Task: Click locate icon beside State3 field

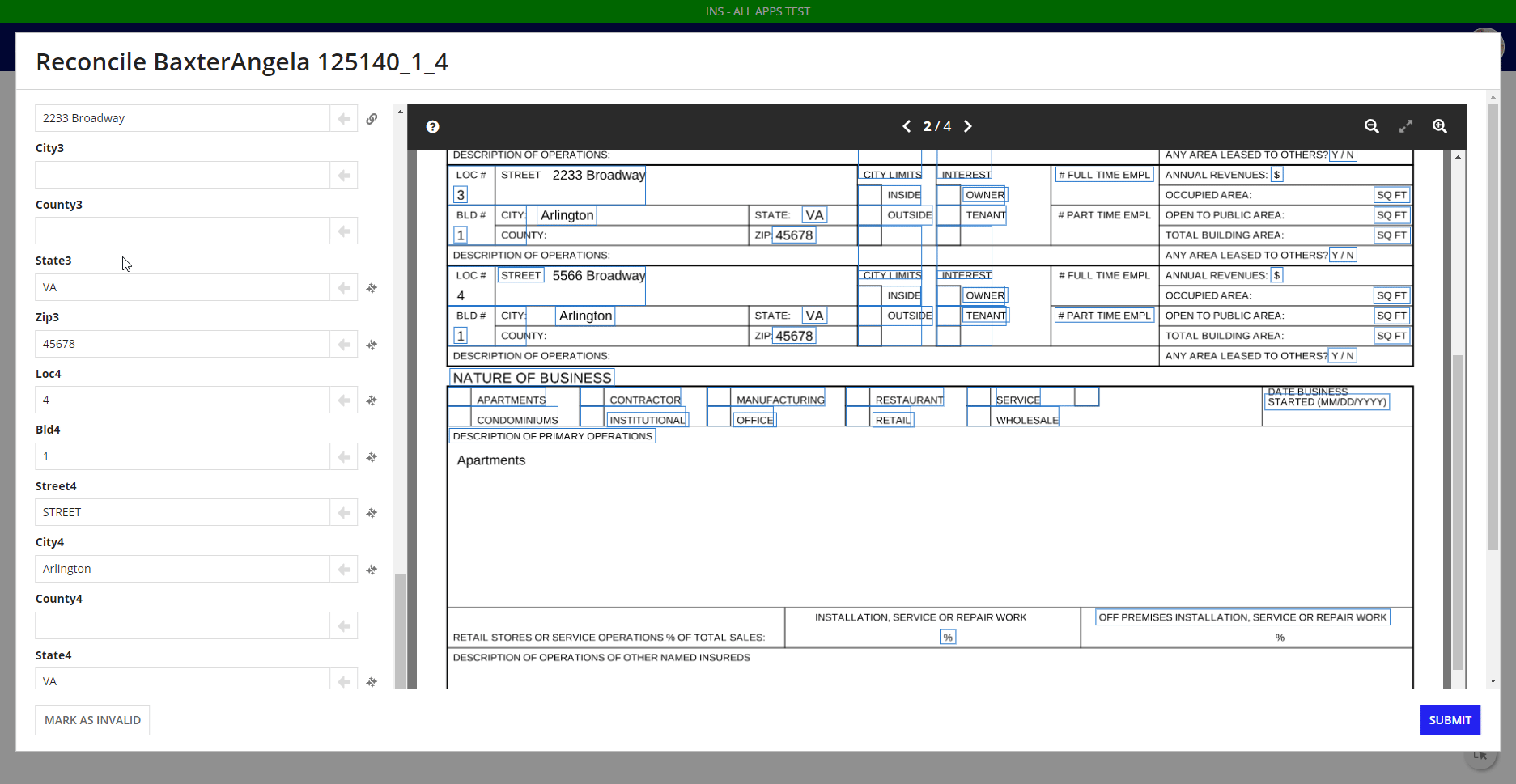Action: point(372,288)
